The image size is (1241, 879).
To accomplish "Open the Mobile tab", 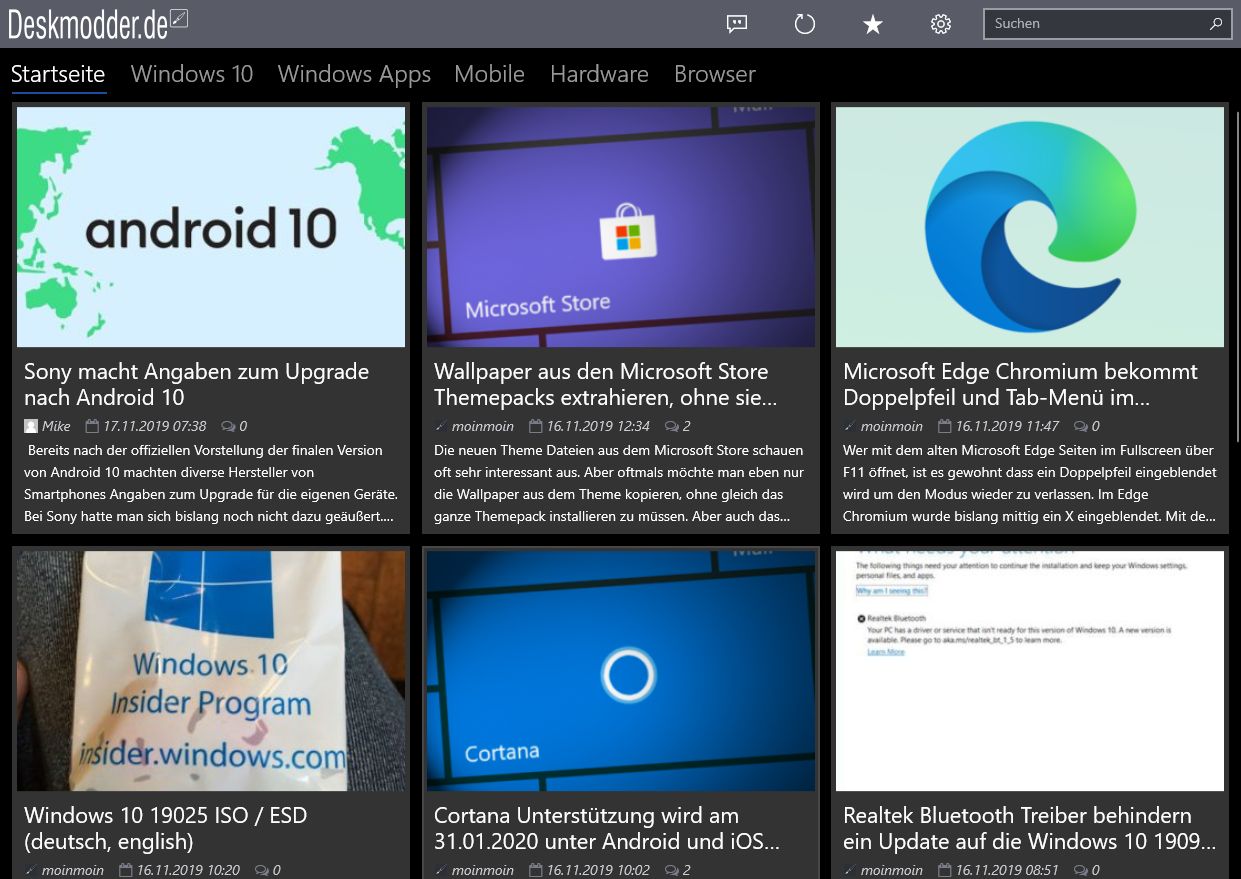I will (x=489, y=74).
